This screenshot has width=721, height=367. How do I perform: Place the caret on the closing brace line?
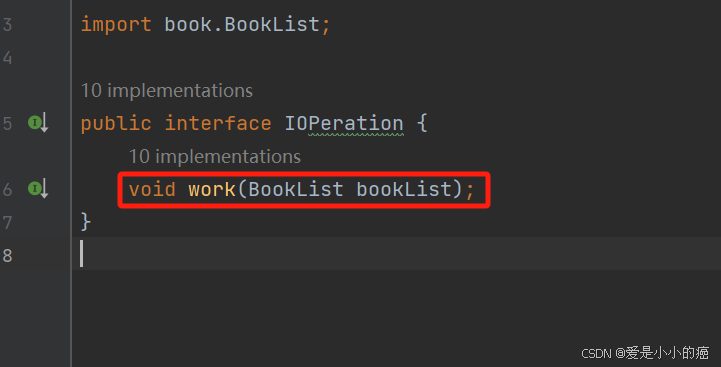tap(86, 222)
